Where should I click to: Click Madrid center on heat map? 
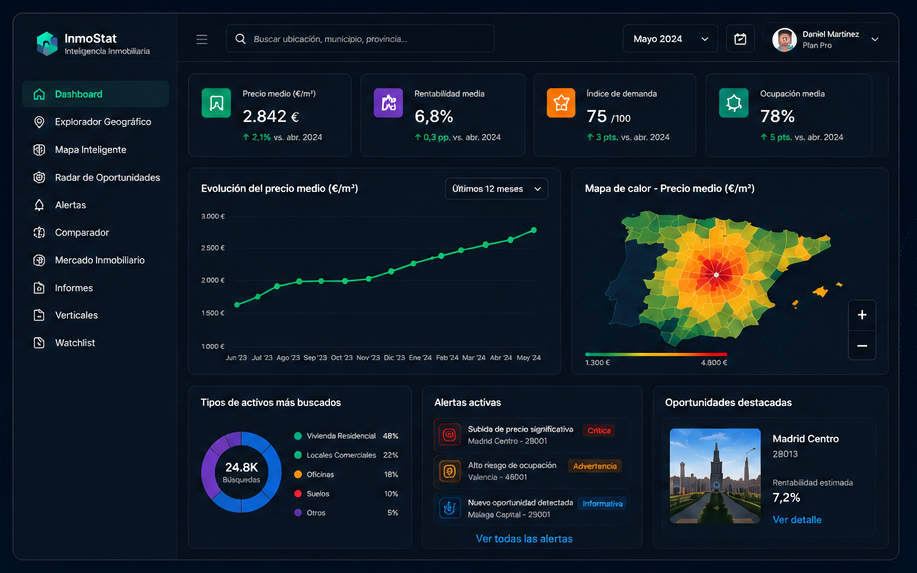pos(716,274)
